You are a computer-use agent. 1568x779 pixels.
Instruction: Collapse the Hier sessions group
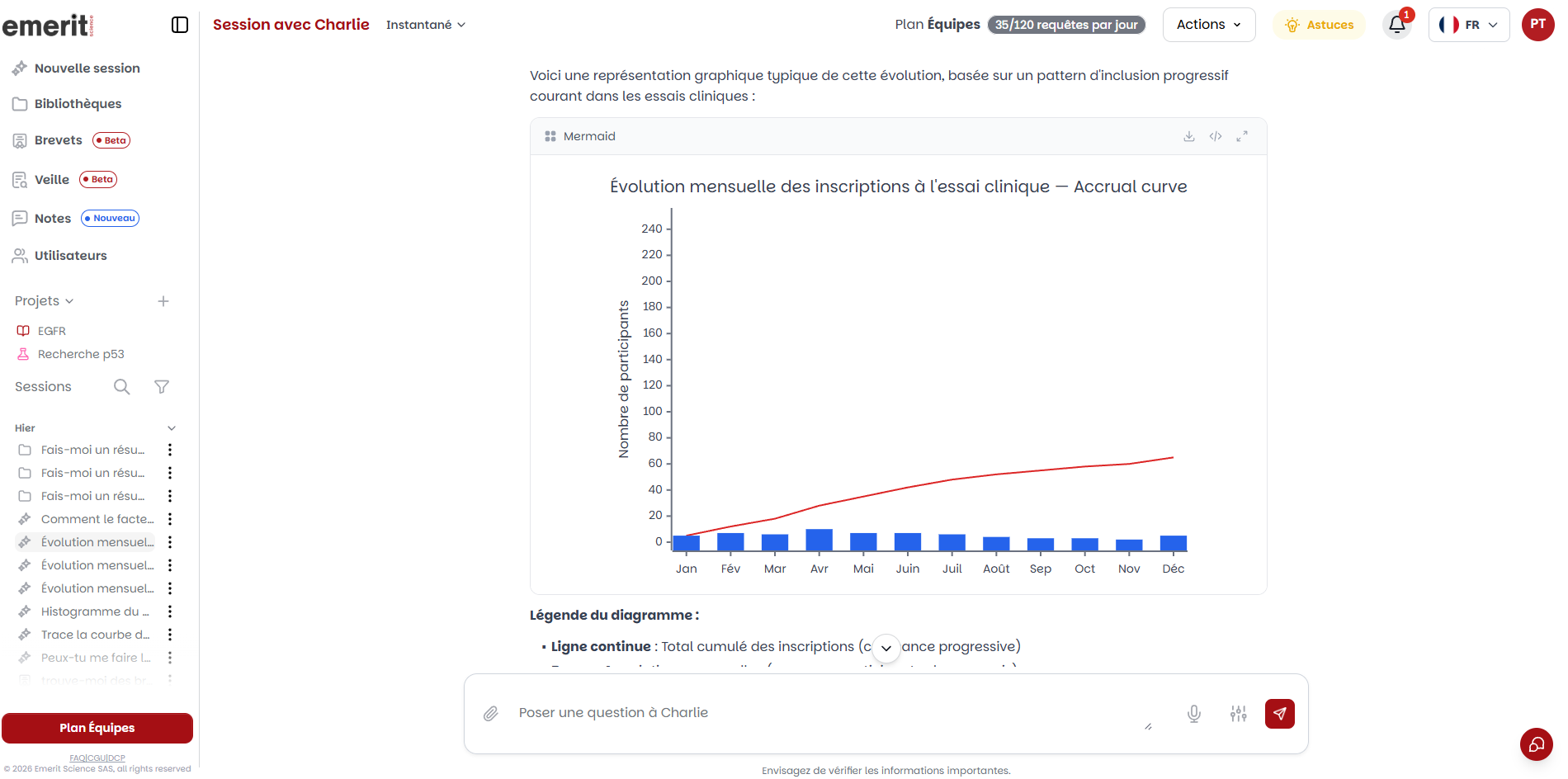pyautogui.click(x=172, y=428)
